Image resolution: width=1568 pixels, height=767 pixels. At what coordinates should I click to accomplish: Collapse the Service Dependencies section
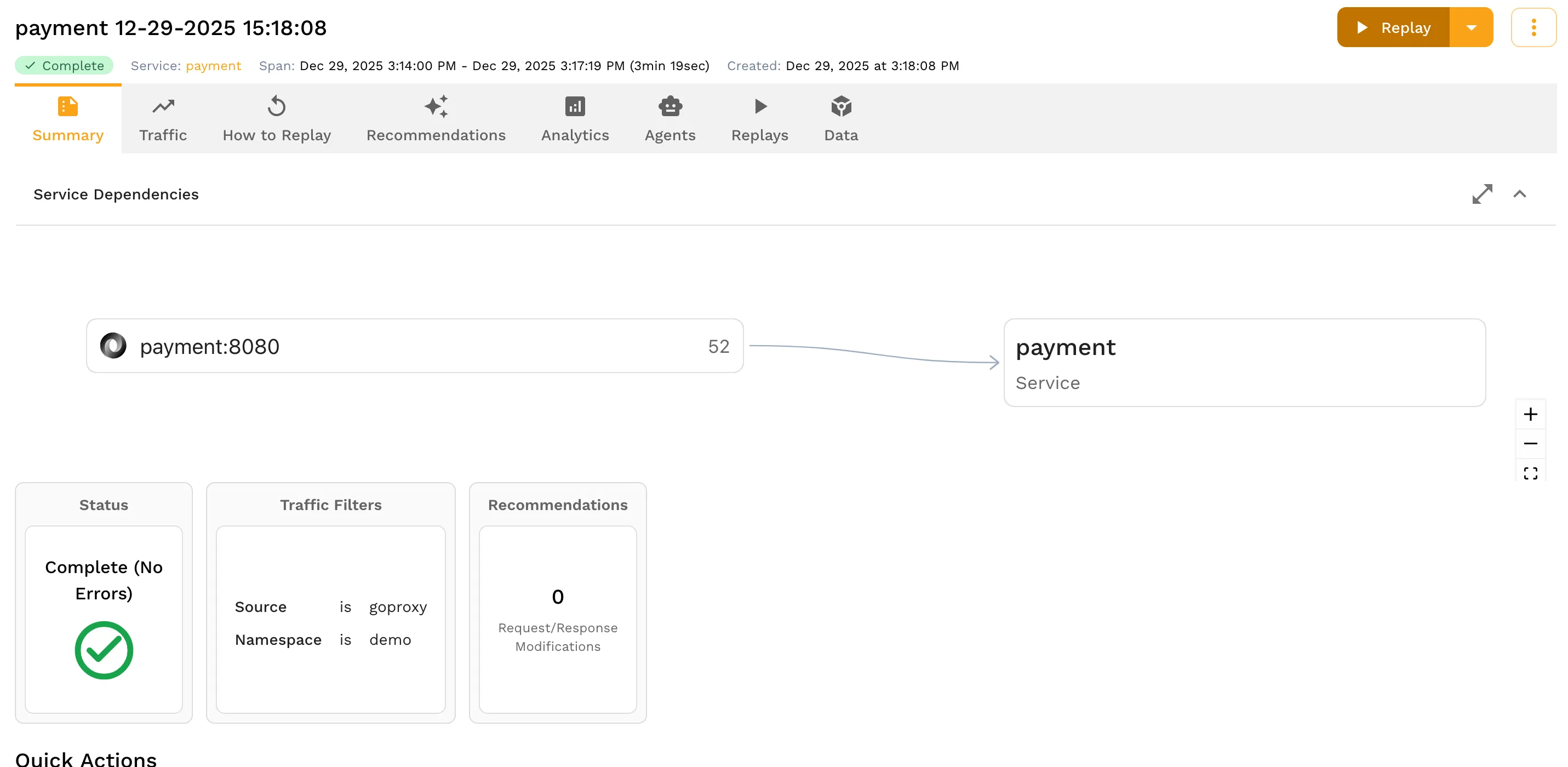click(1520, 194)
